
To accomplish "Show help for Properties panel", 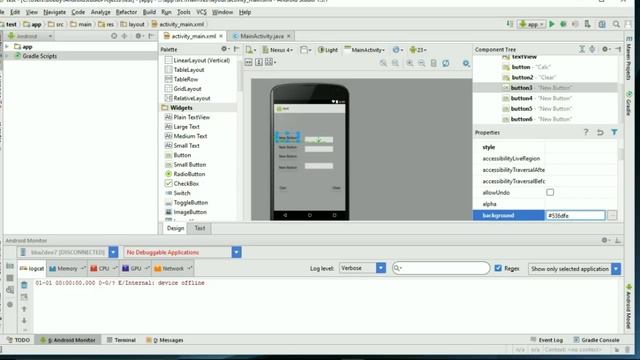I will point(586,132).
